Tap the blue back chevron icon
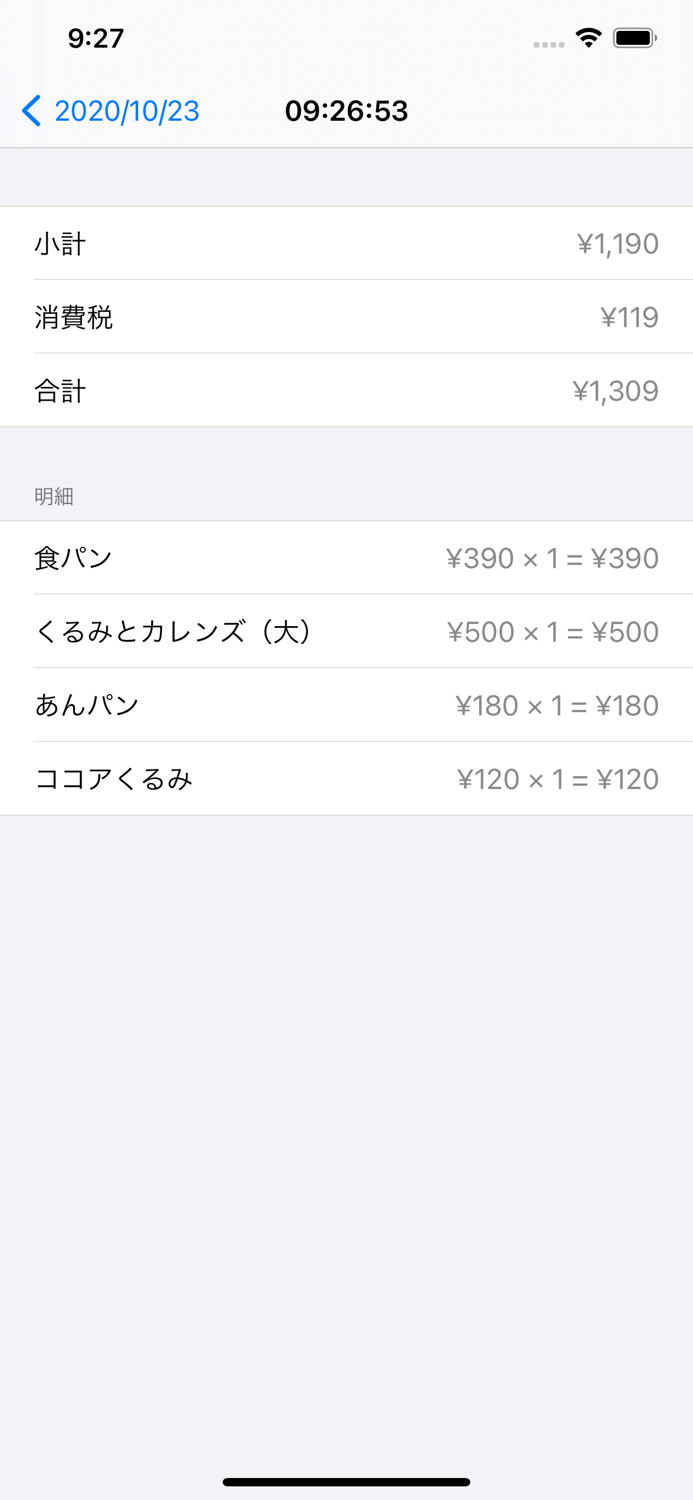 32,111
